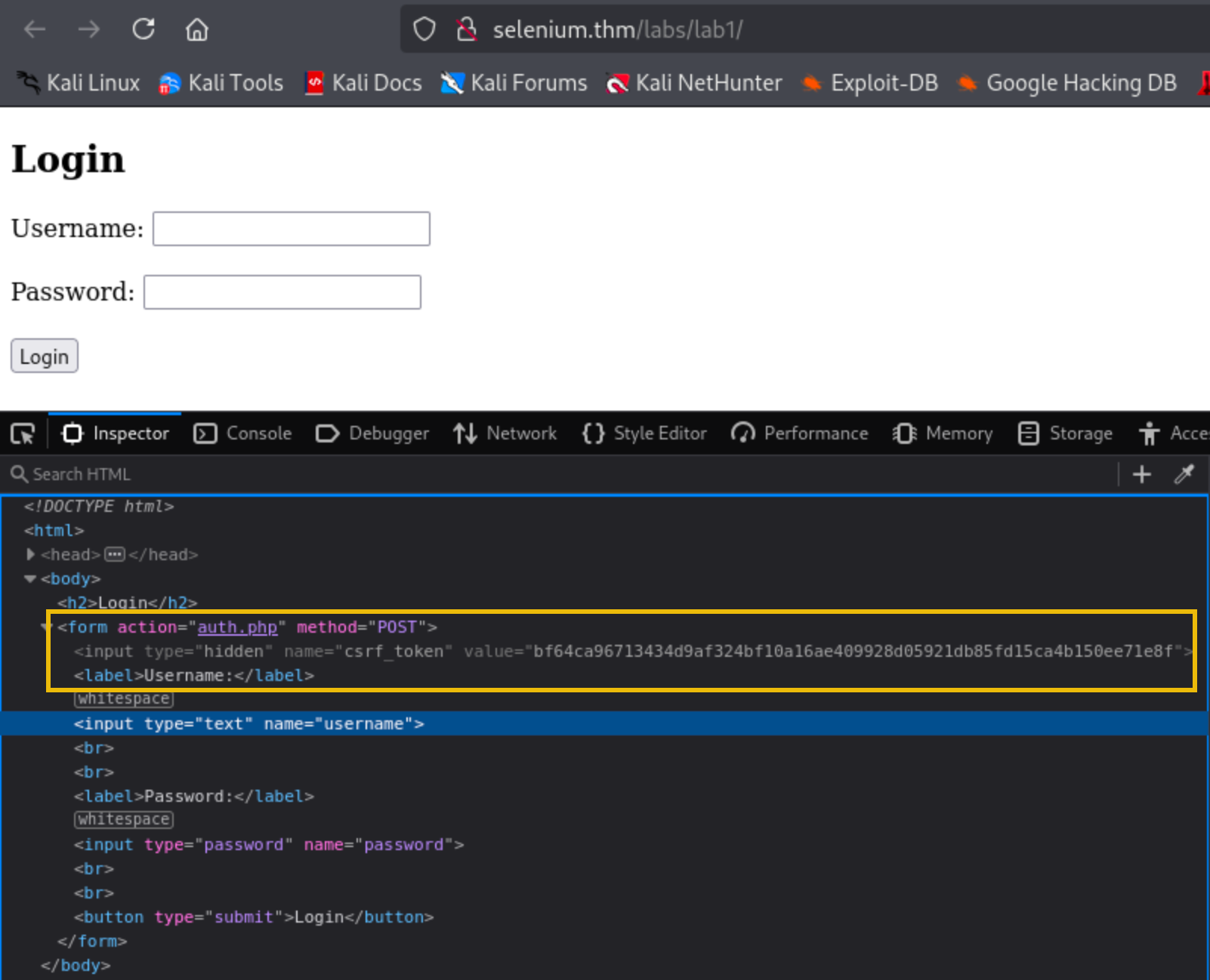Switch to the Debugger tab
The image size is (1210, 980).
point(372,433)
